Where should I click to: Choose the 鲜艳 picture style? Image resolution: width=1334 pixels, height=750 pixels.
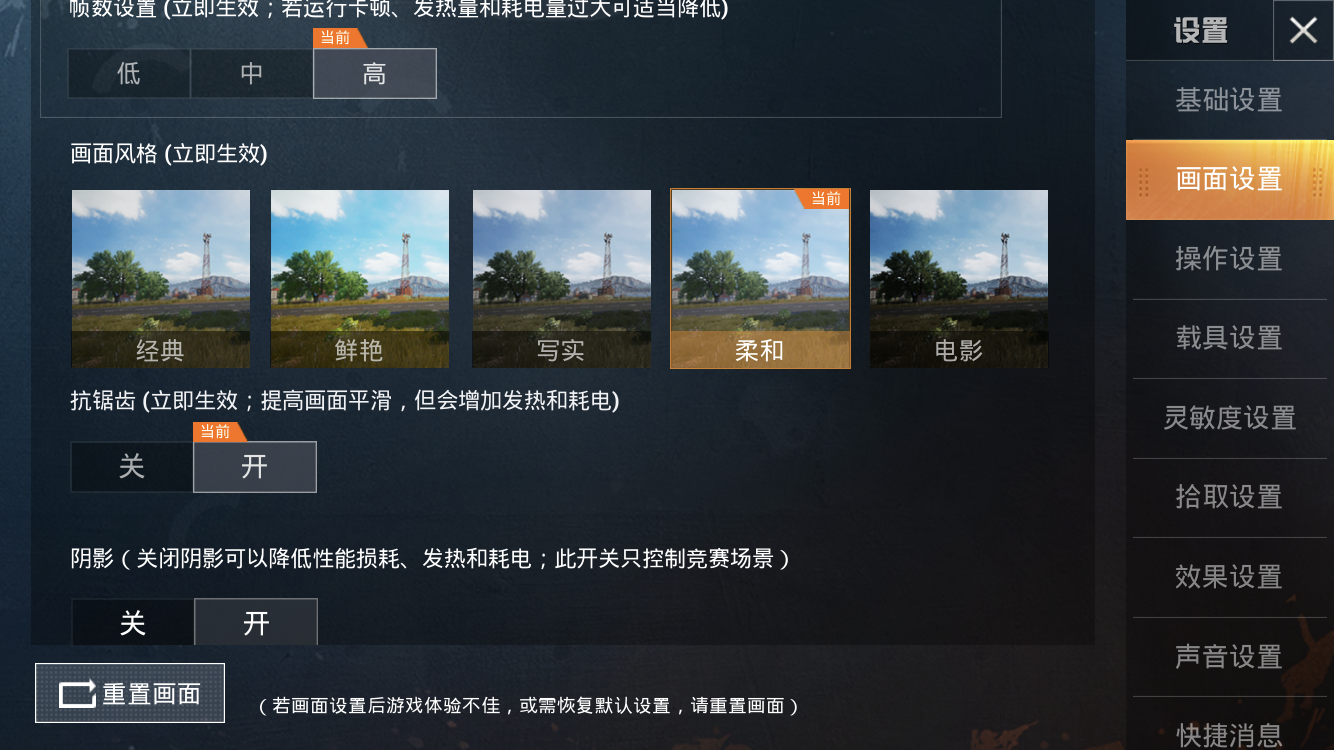(360, 279)
